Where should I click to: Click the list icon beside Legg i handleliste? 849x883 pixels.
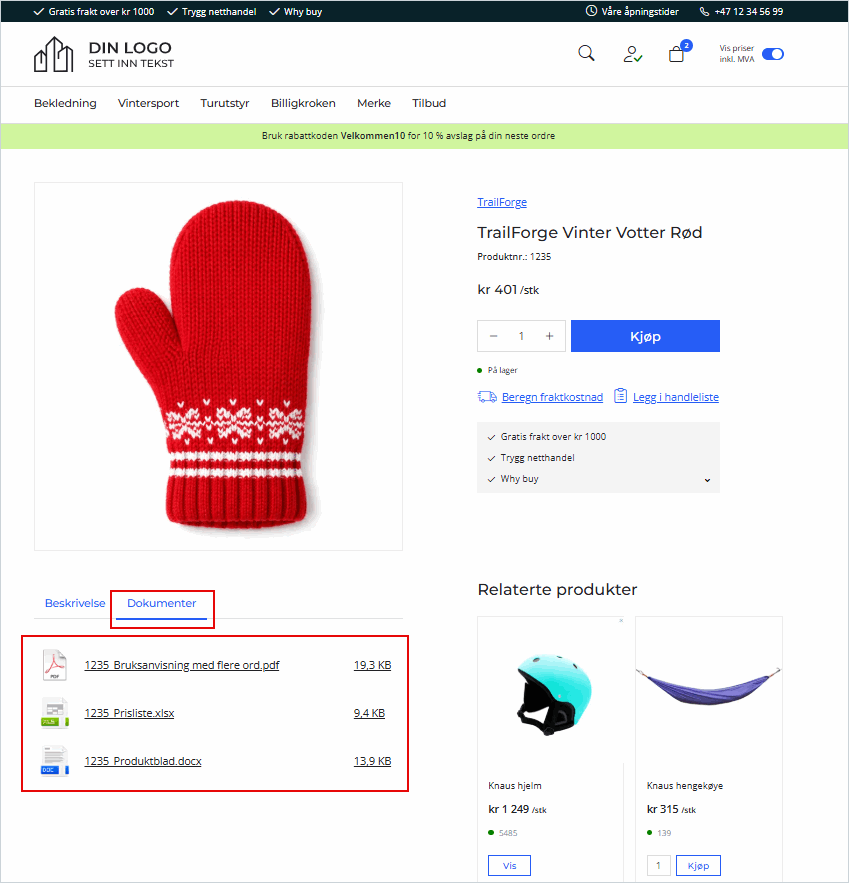(620, 396)
